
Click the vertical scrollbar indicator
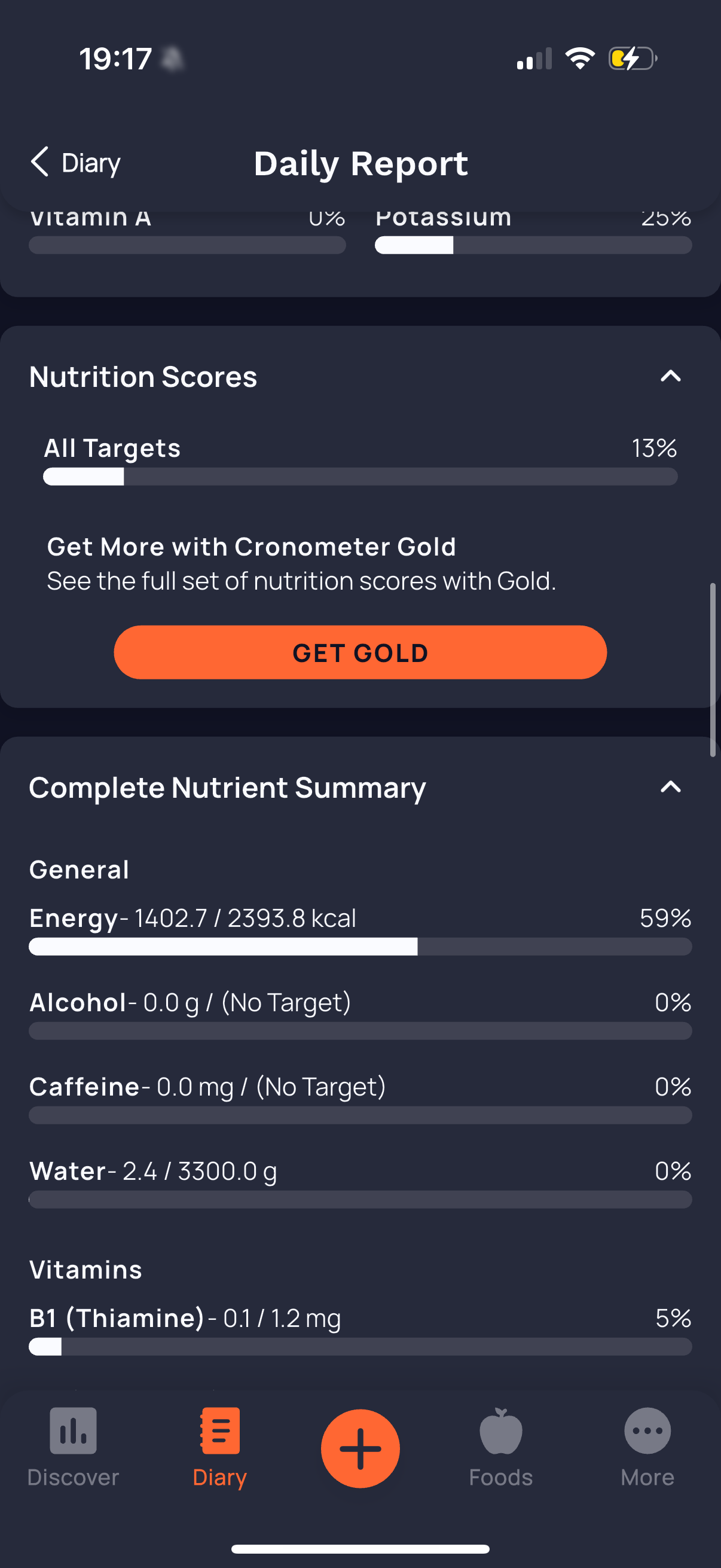[x=713, y=670]
